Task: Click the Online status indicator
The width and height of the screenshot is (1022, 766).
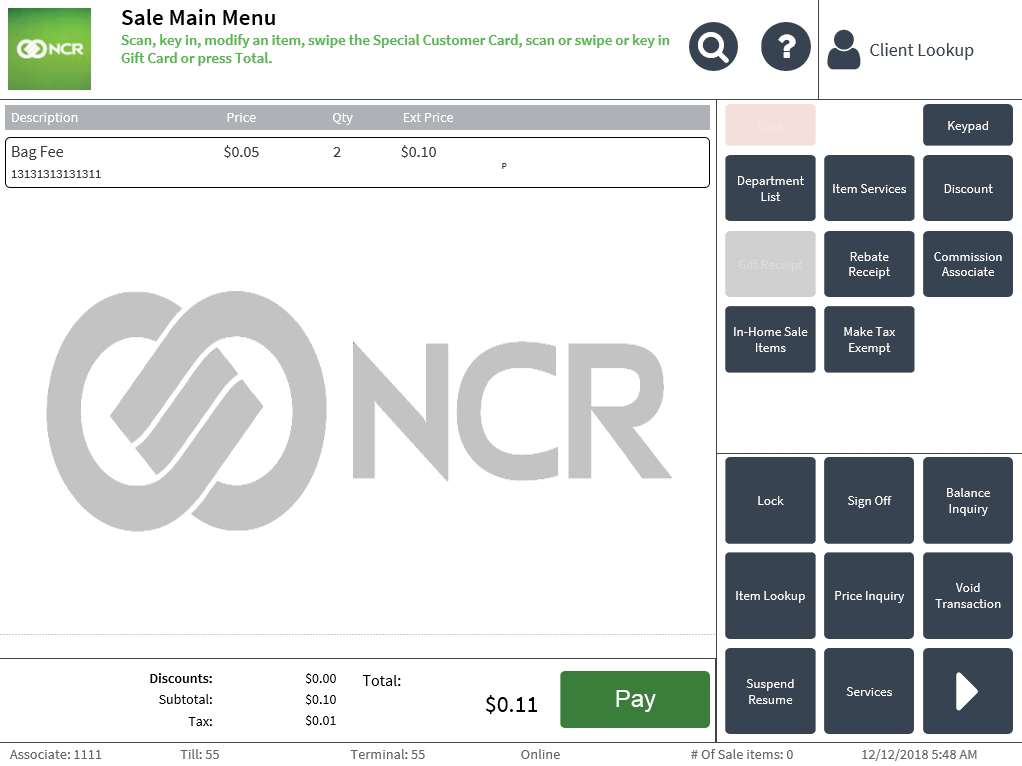Action: [x=540, y=754]
